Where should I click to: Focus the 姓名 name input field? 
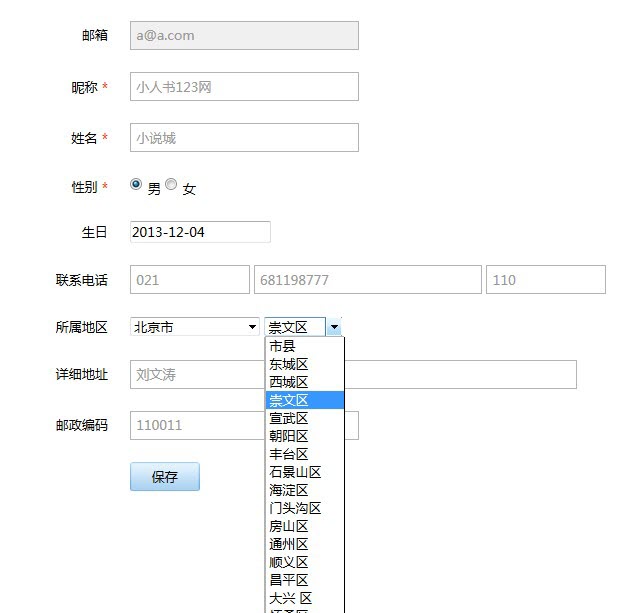(244, 137)
